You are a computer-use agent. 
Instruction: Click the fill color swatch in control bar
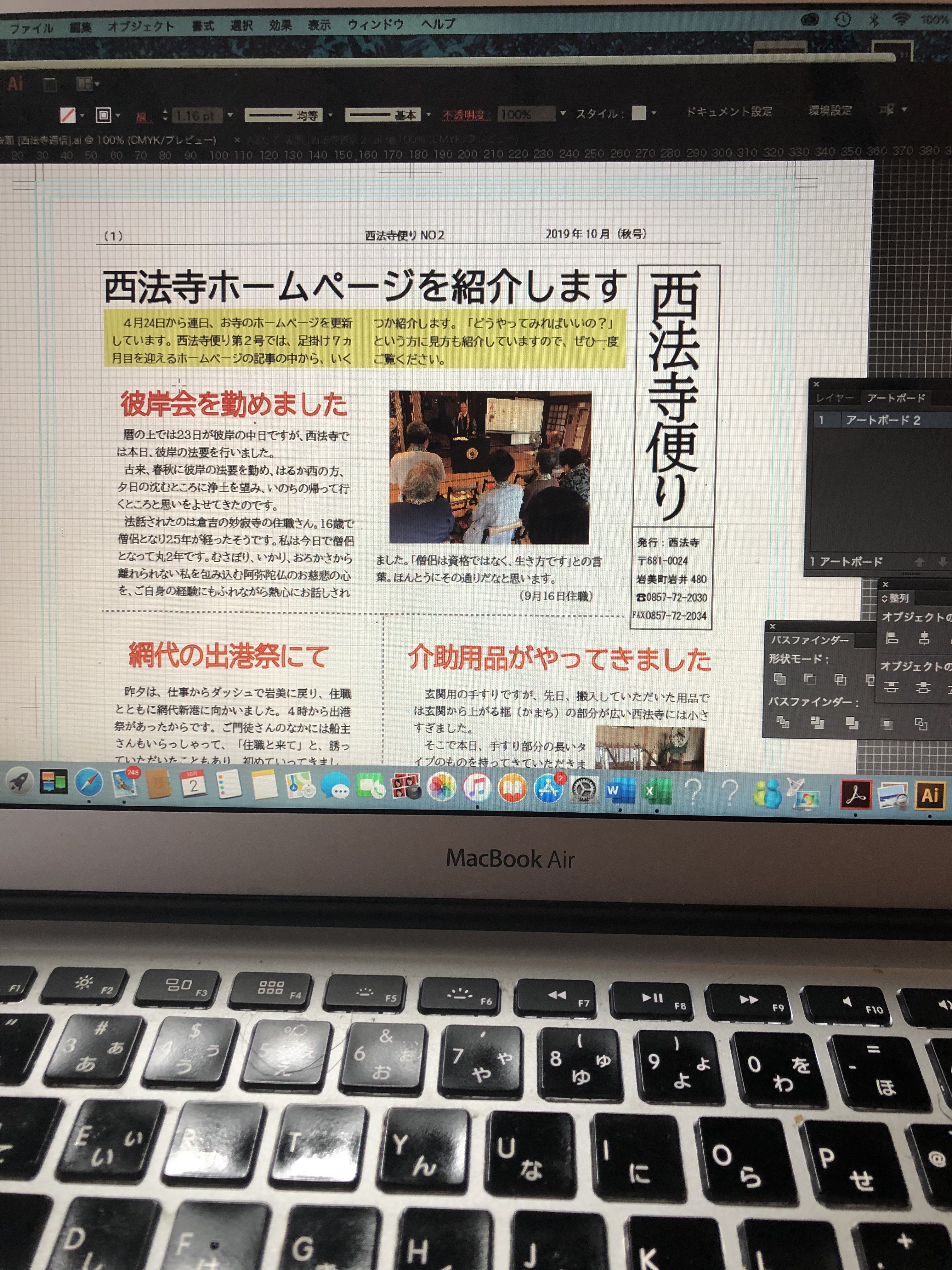pyautogui.click(x=68, y=115)
